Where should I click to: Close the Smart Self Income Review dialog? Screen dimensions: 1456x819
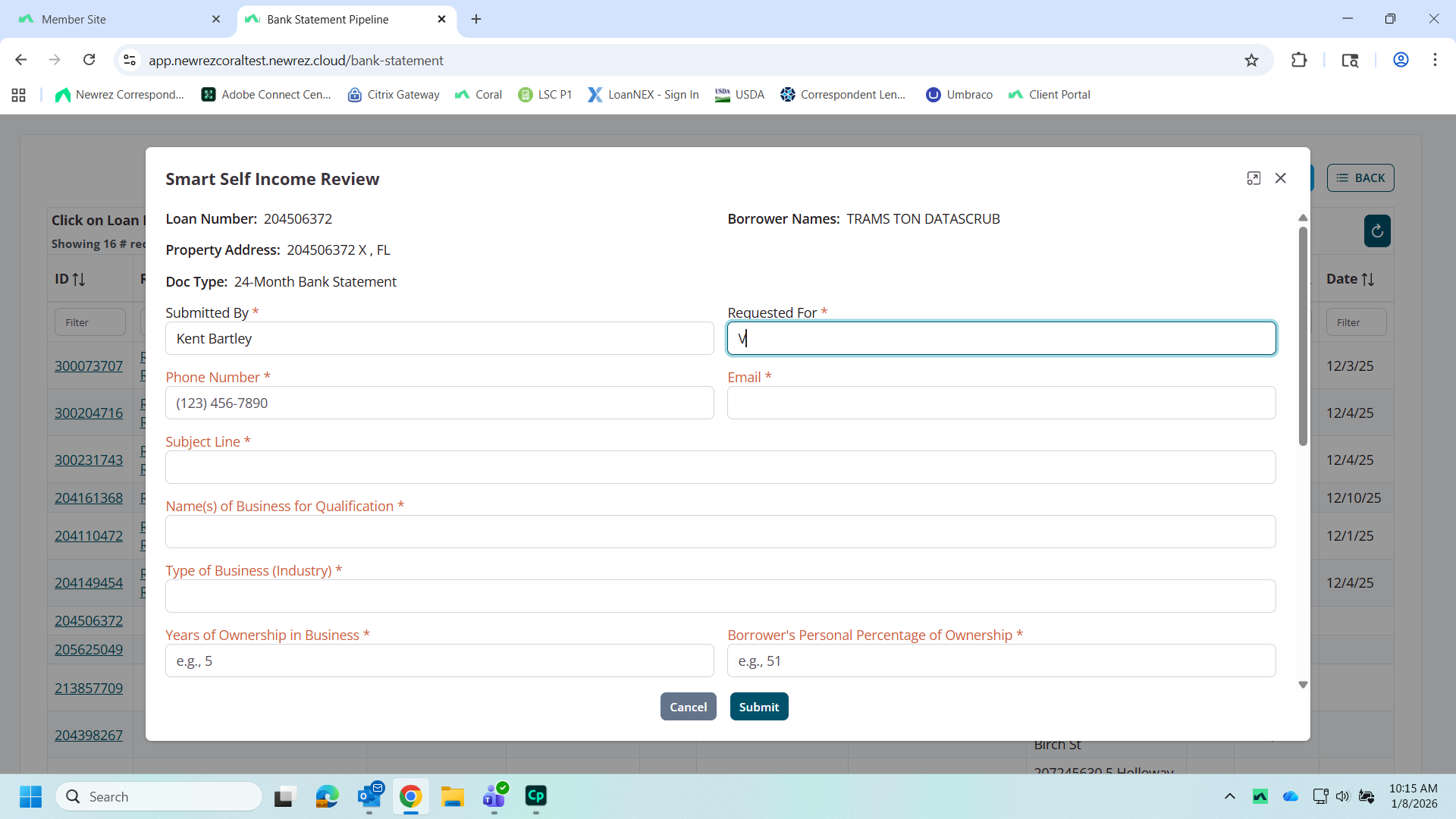(1281, 178)
